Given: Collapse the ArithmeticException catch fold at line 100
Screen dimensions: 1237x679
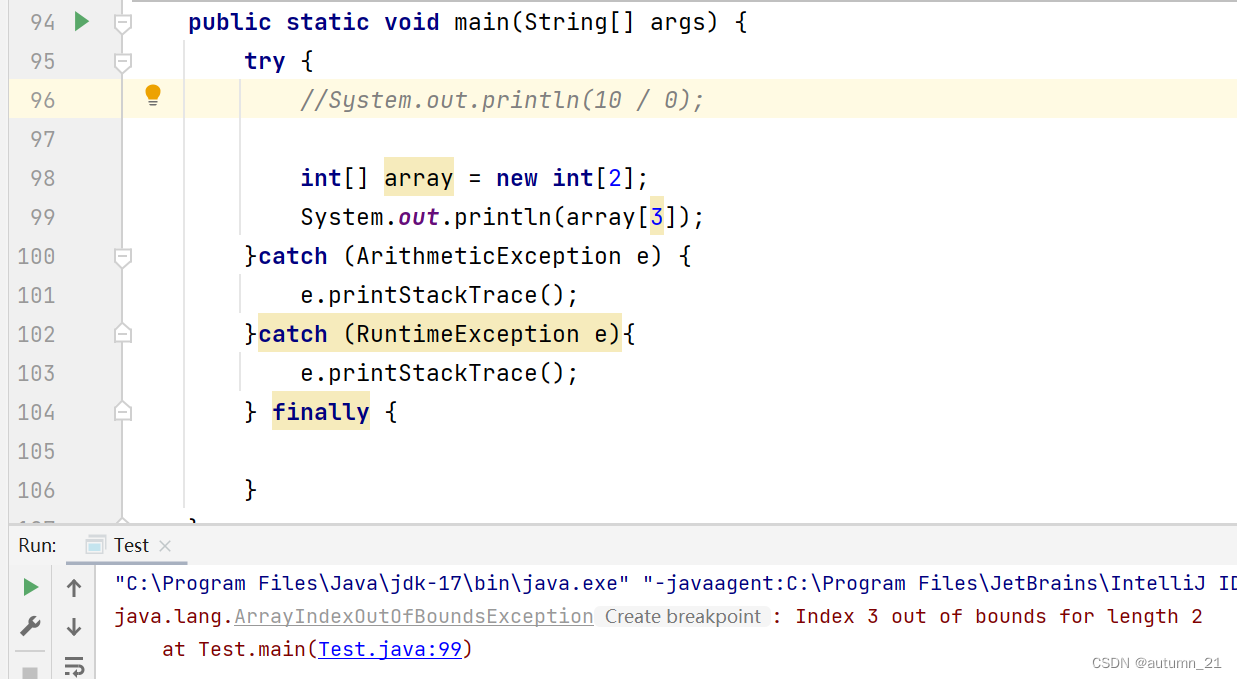Looking at the screenshot, I should click(x=123, y=257).
